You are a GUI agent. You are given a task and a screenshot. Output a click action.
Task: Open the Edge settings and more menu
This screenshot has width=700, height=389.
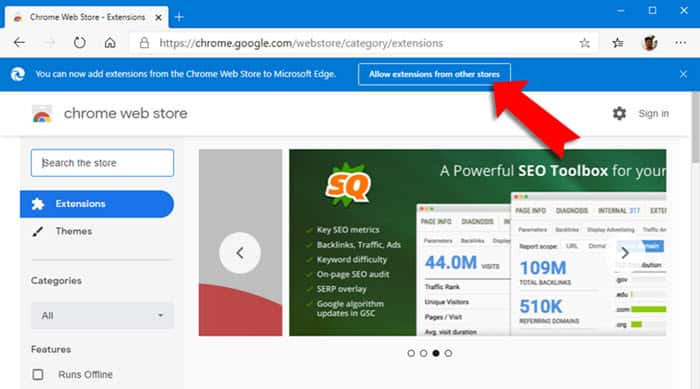click(x=681, y=43)
